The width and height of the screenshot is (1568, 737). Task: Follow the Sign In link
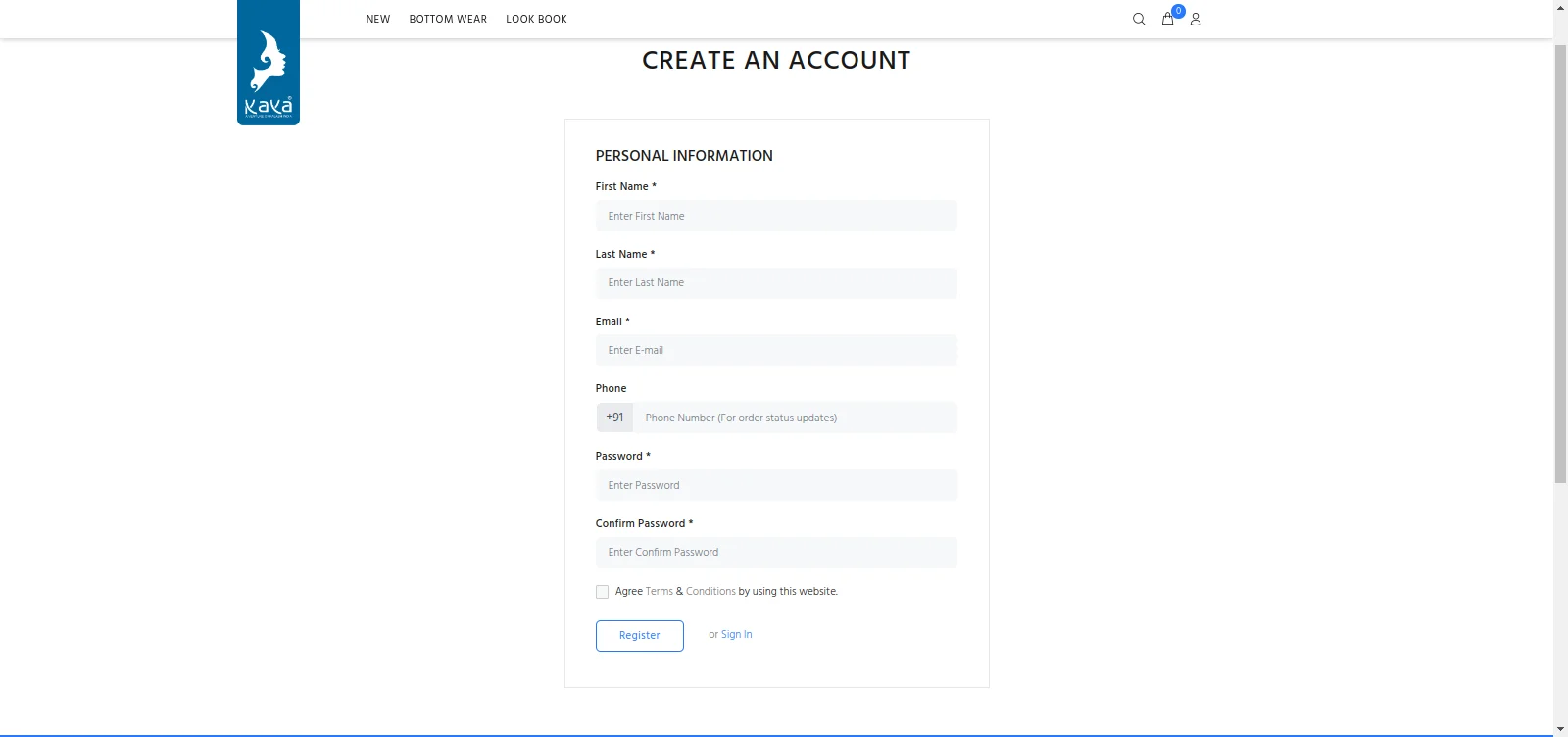coord(736,635)
